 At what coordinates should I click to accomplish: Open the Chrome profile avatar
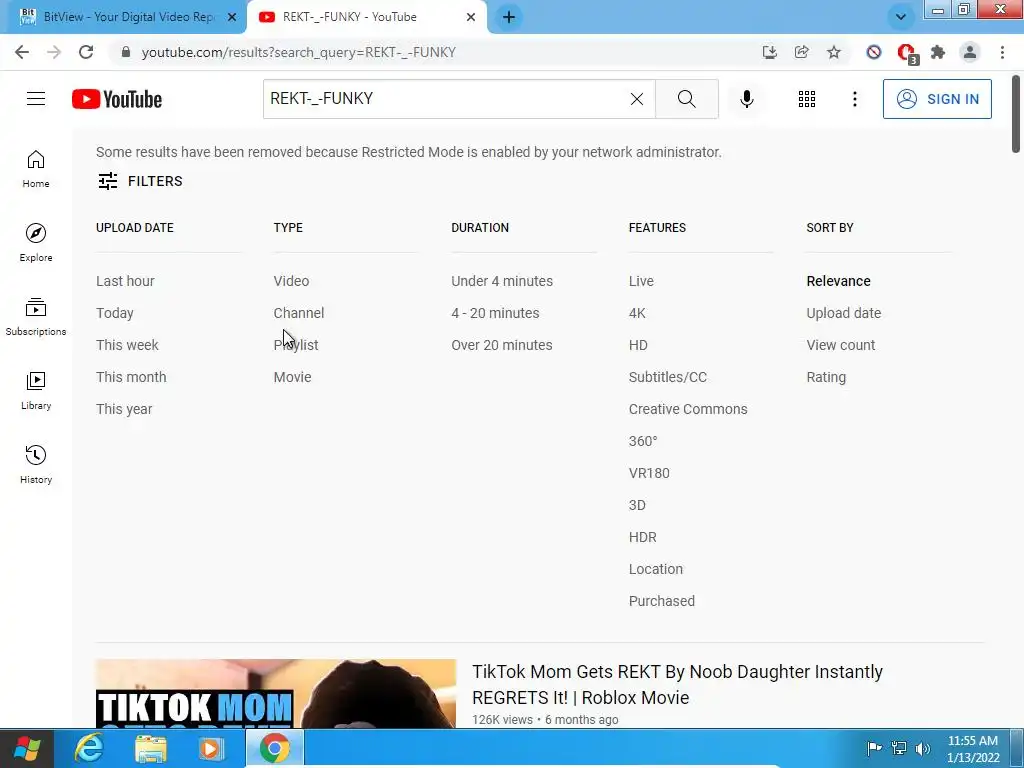click(970, 52)
